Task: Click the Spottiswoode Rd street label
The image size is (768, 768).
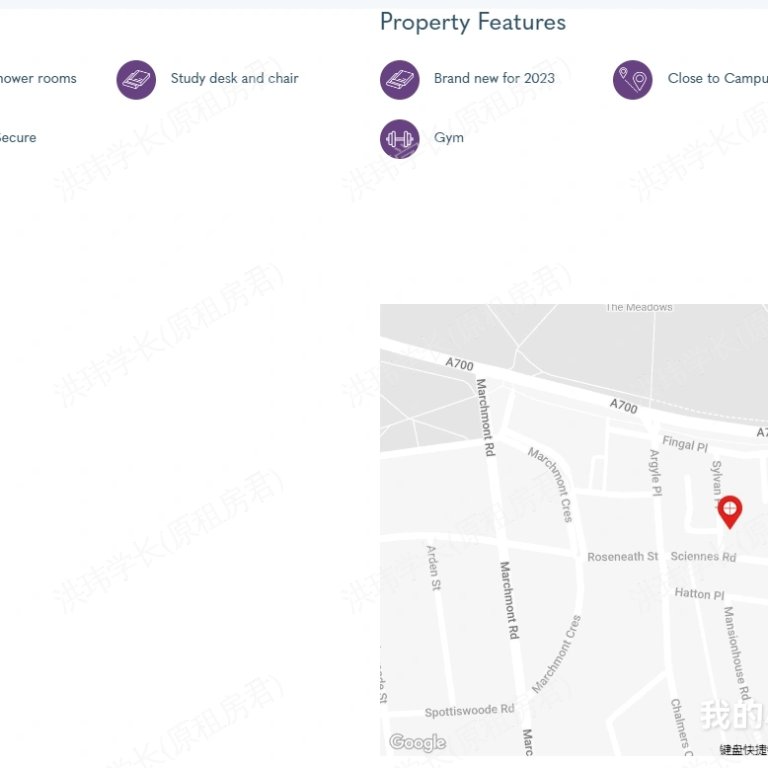Action: 469,711
